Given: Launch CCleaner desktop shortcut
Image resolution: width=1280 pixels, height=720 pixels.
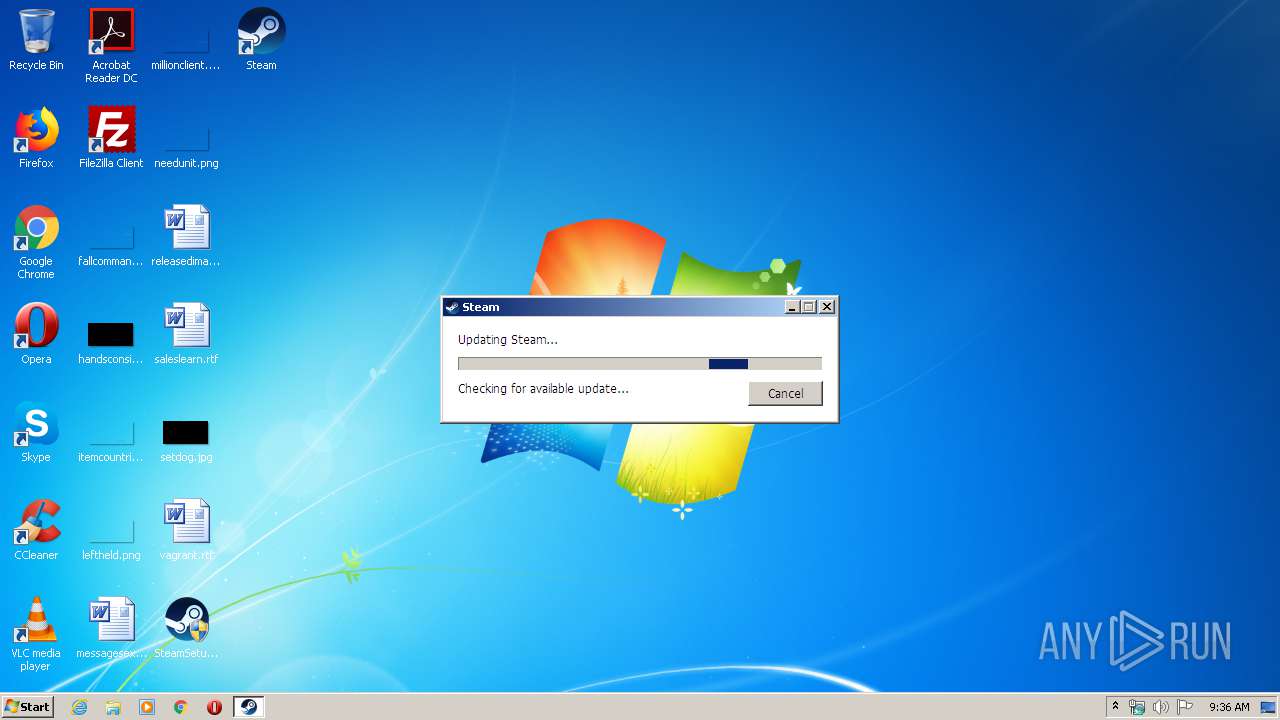Looking at the screenshot, I should click(36, 530).
